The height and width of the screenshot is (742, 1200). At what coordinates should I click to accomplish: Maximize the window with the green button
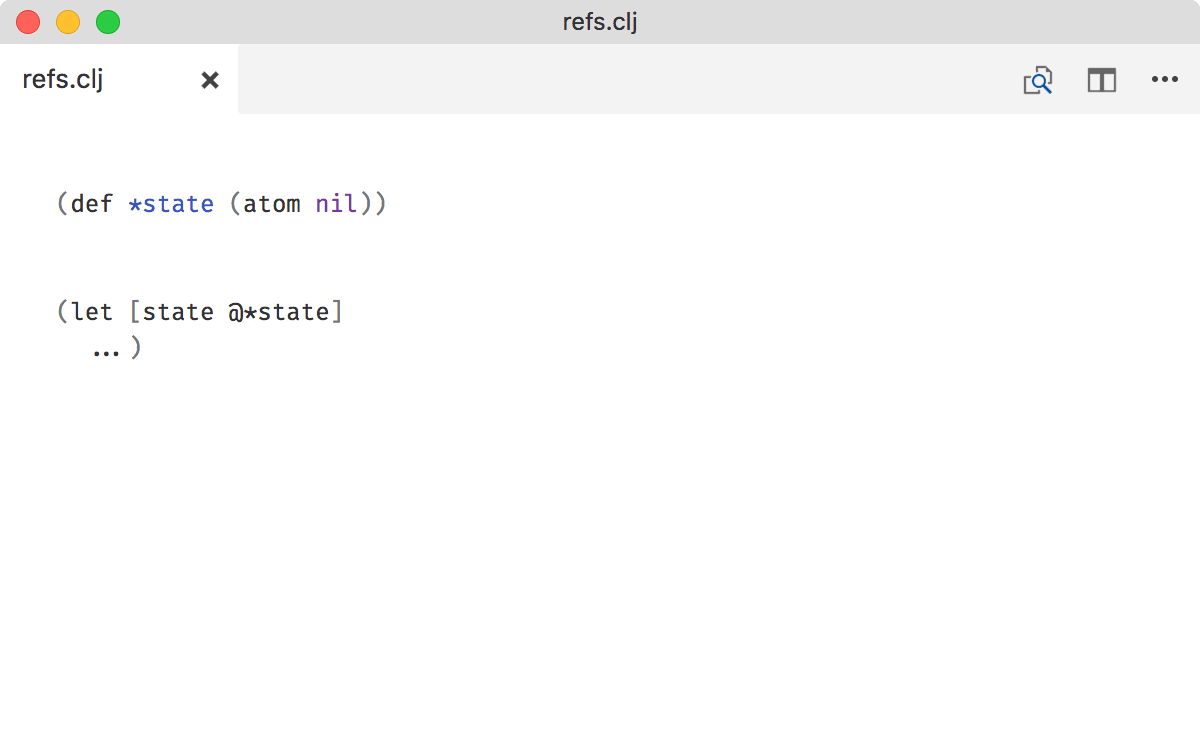coord(108,22)
